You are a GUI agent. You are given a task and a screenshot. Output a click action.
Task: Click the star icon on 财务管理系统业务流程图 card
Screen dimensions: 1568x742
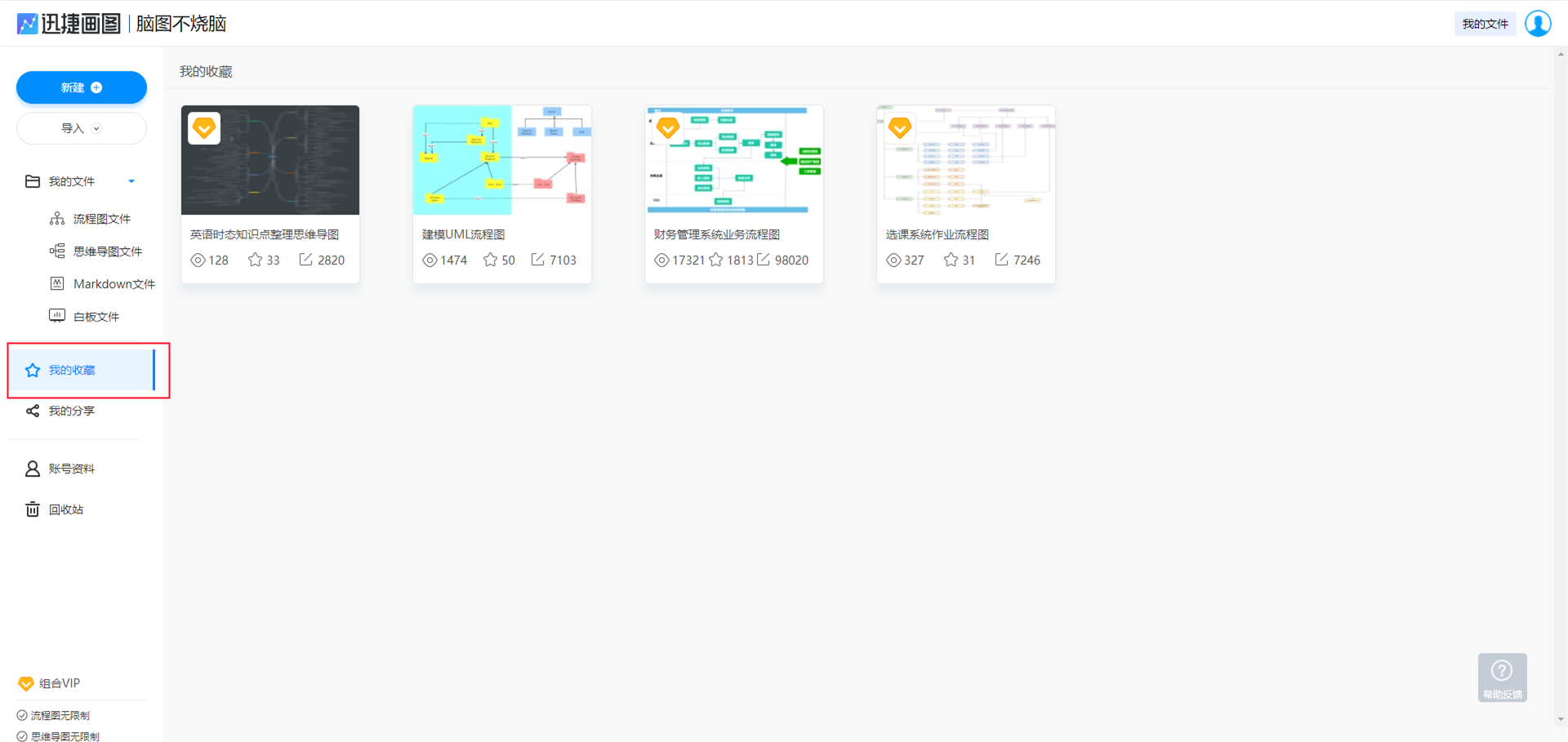coord(716,260)
